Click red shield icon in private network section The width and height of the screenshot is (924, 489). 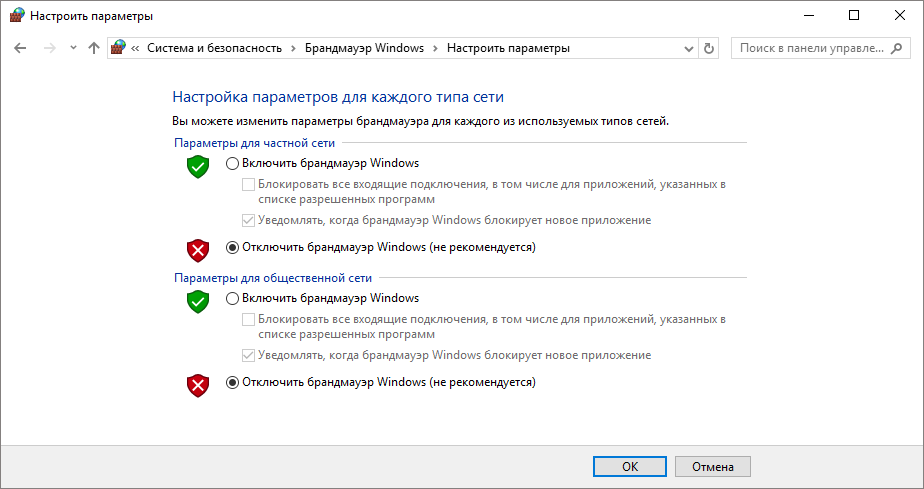click(x=198, y=251)
